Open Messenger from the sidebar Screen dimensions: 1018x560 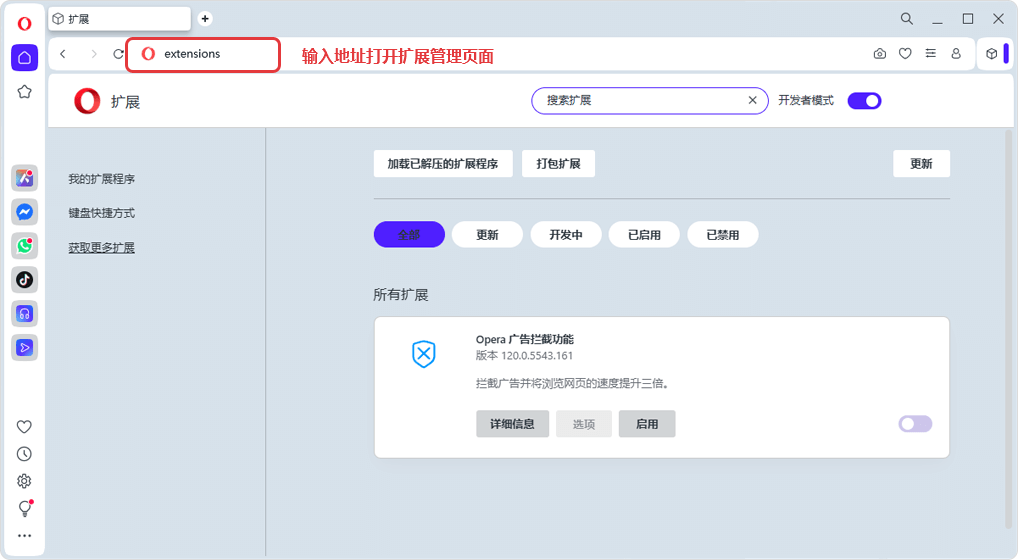(24, 212)
